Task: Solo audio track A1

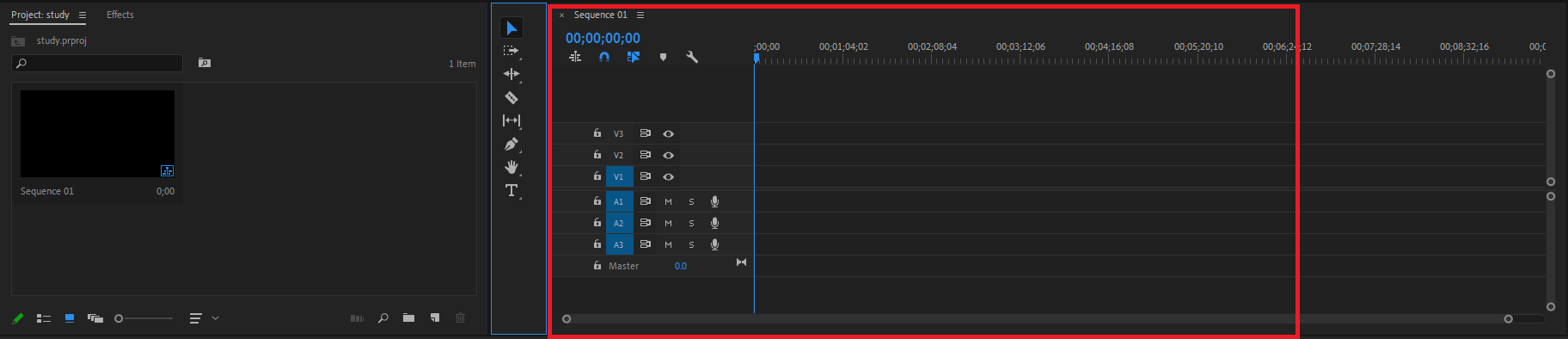Action: [691, 201]
